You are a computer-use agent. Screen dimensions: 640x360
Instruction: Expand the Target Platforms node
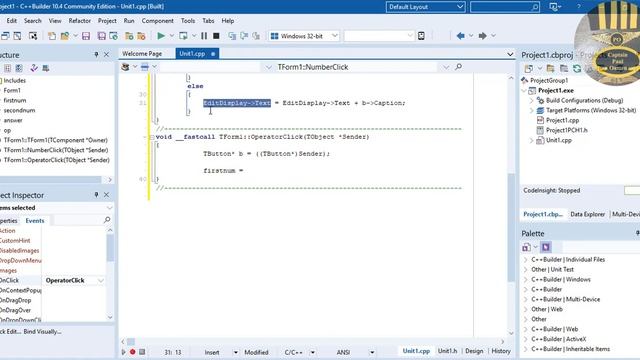click(x=531, y=110)
